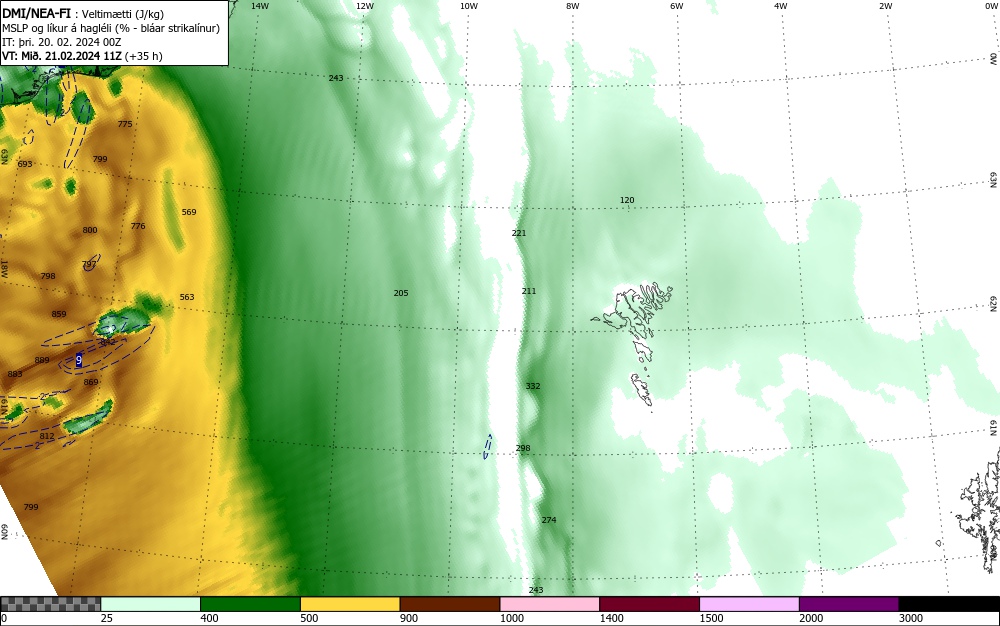This screenshot has width=1000, height=626.
Task: Click the small dashed hail contour near 298
Action: click(488, 446)
